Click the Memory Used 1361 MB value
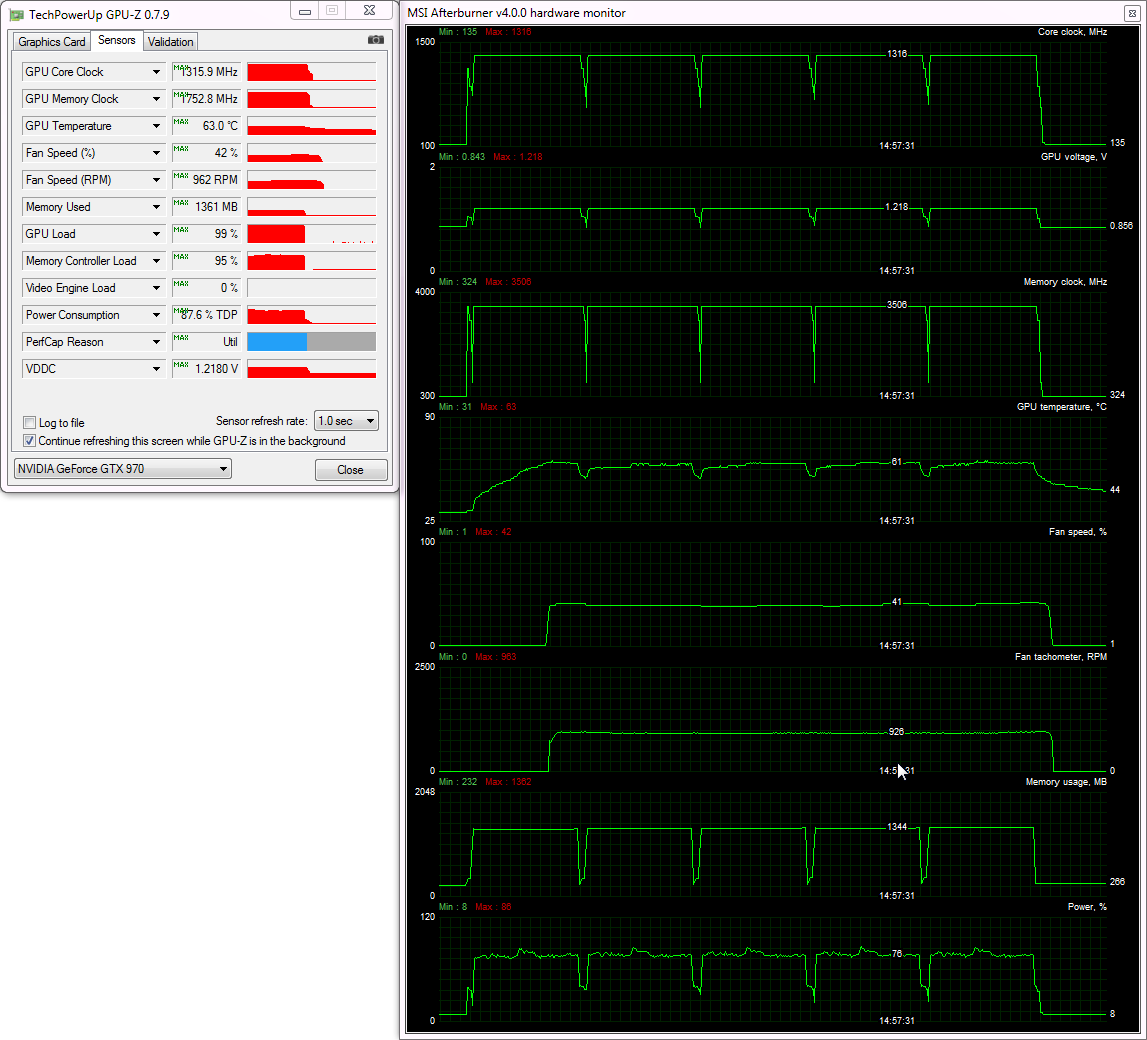 pos(207,207)
